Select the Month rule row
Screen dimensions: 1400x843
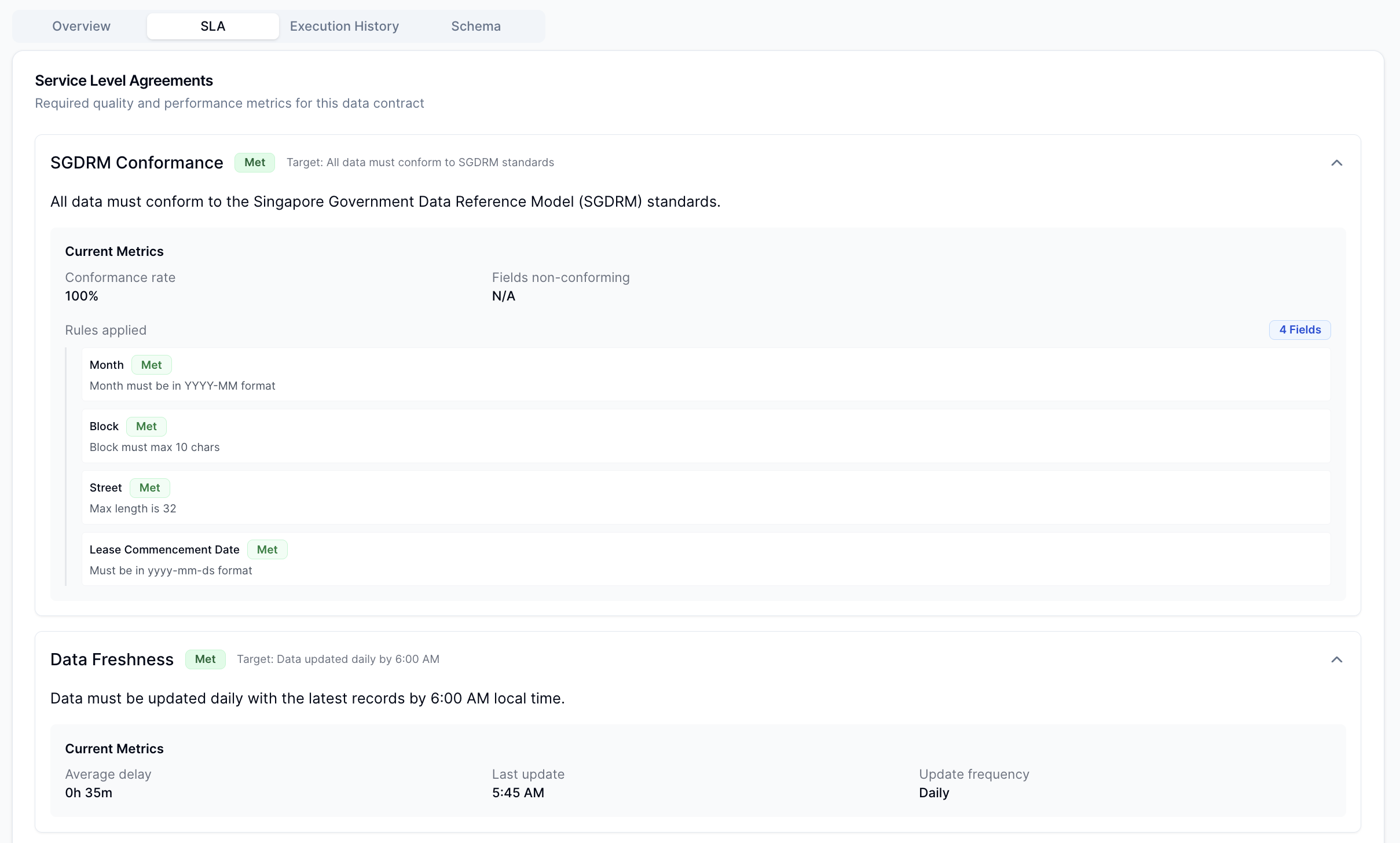705,375
